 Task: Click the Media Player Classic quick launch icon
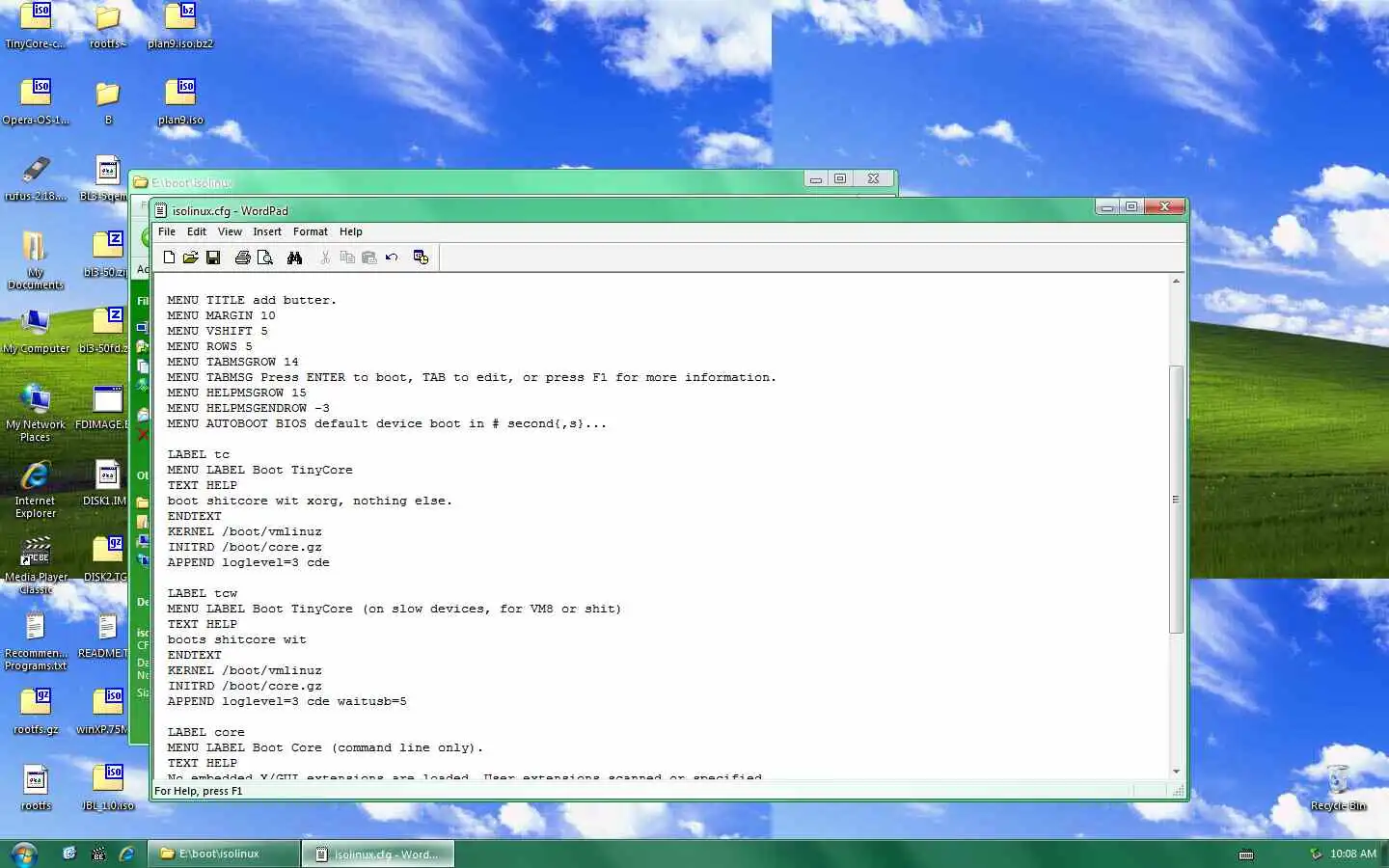coord(97,854)
